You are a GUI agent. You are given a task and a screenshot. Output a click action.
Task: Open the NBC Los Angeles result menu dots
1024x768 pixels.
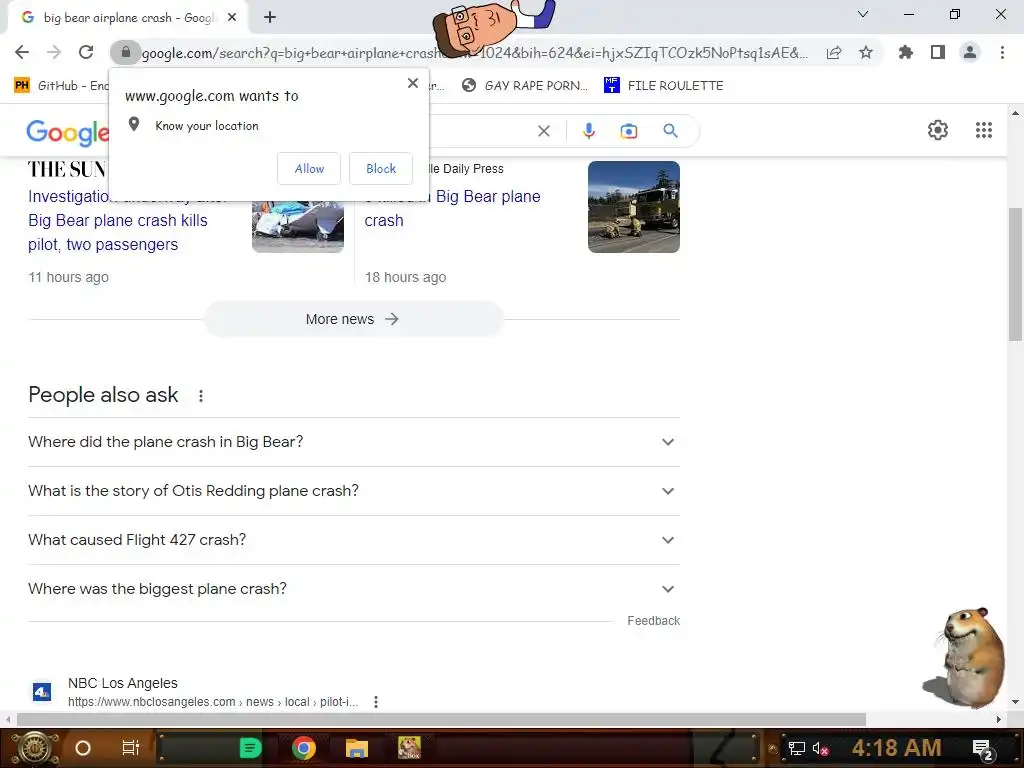point(376,702)
